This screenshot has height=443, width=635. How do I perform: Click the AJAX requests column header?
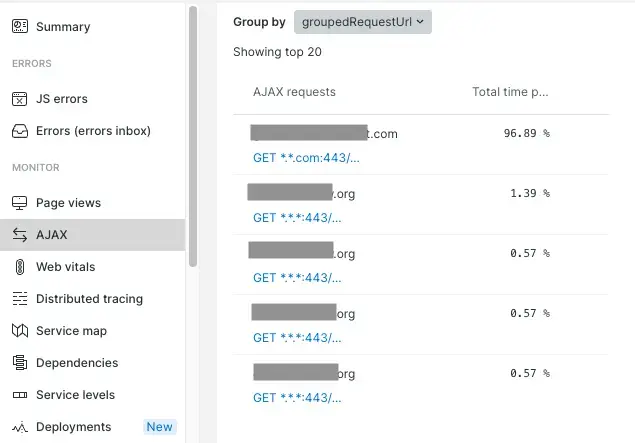pos(294,92)
